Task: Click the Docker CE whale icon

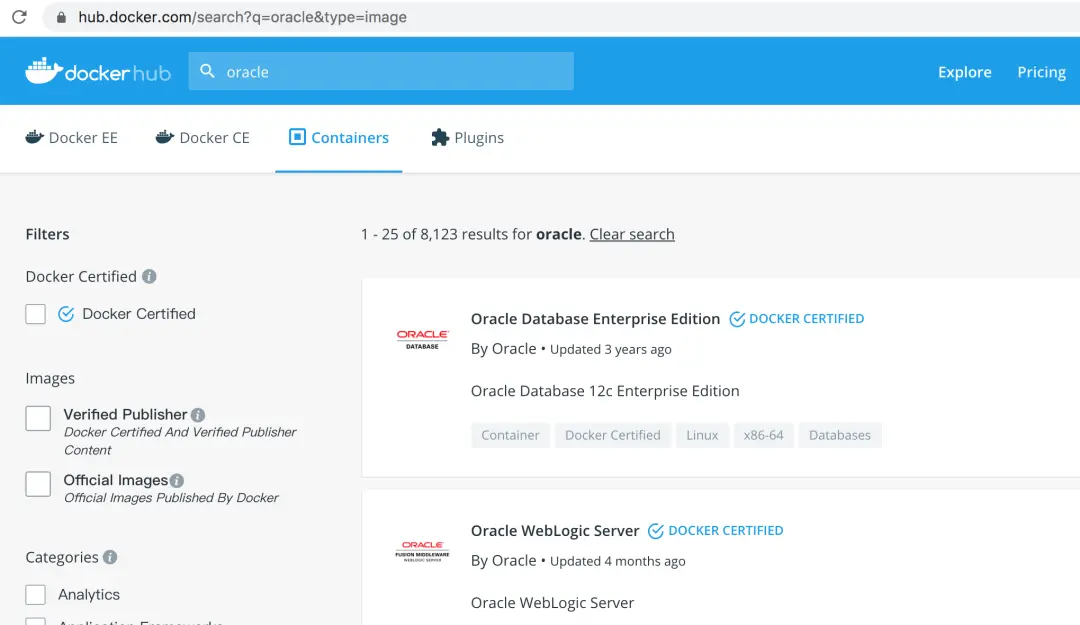Action: point(165,137)
